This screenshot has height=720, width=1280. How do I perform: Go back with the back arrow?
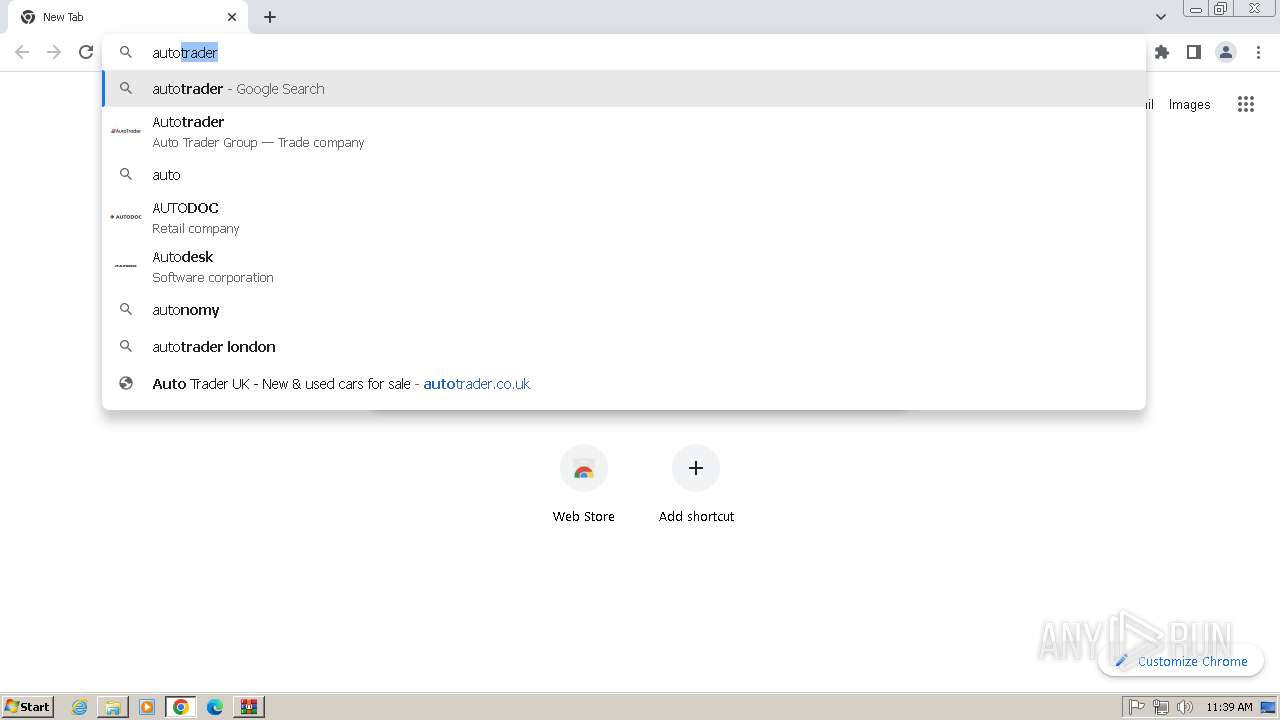point(22,52)
